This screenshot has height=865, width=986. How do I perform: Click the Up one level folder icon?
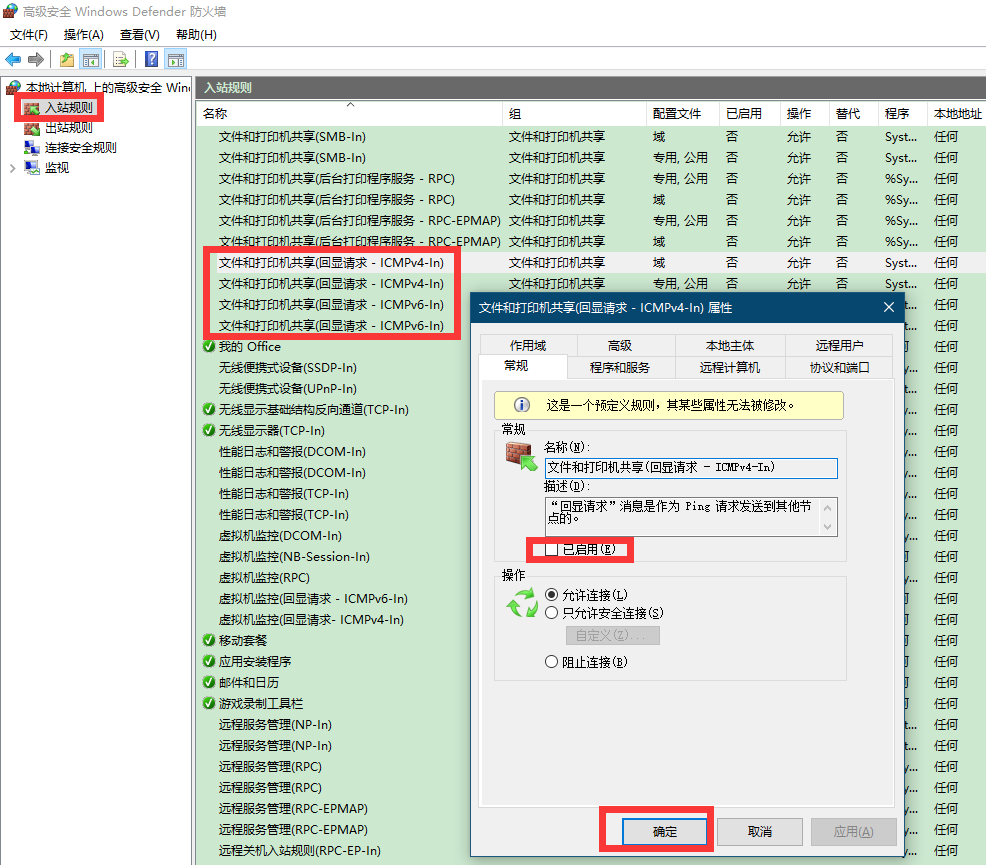[x=67, y=60]
